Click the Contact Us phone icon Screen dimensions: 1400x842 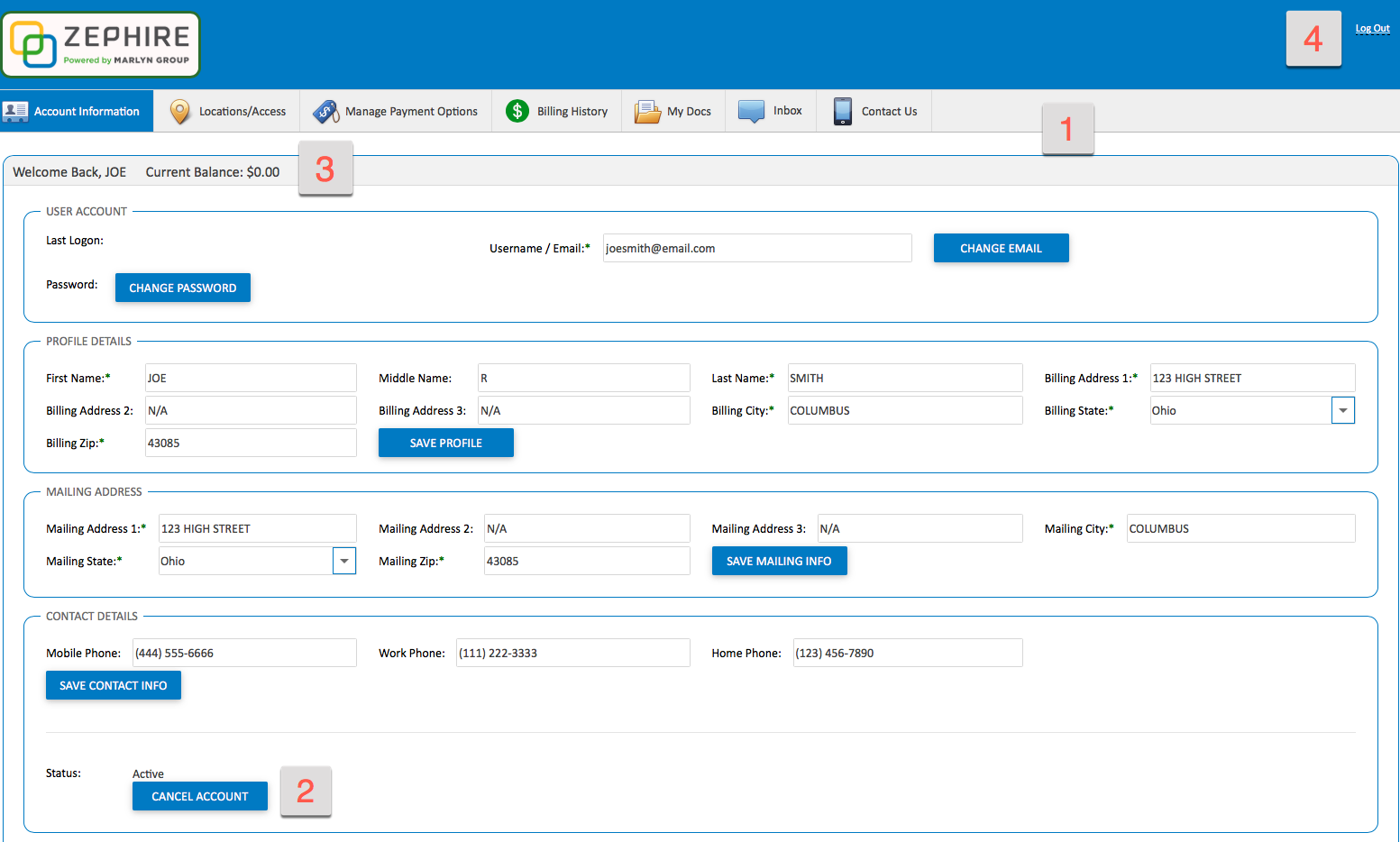tap(842, 111)
